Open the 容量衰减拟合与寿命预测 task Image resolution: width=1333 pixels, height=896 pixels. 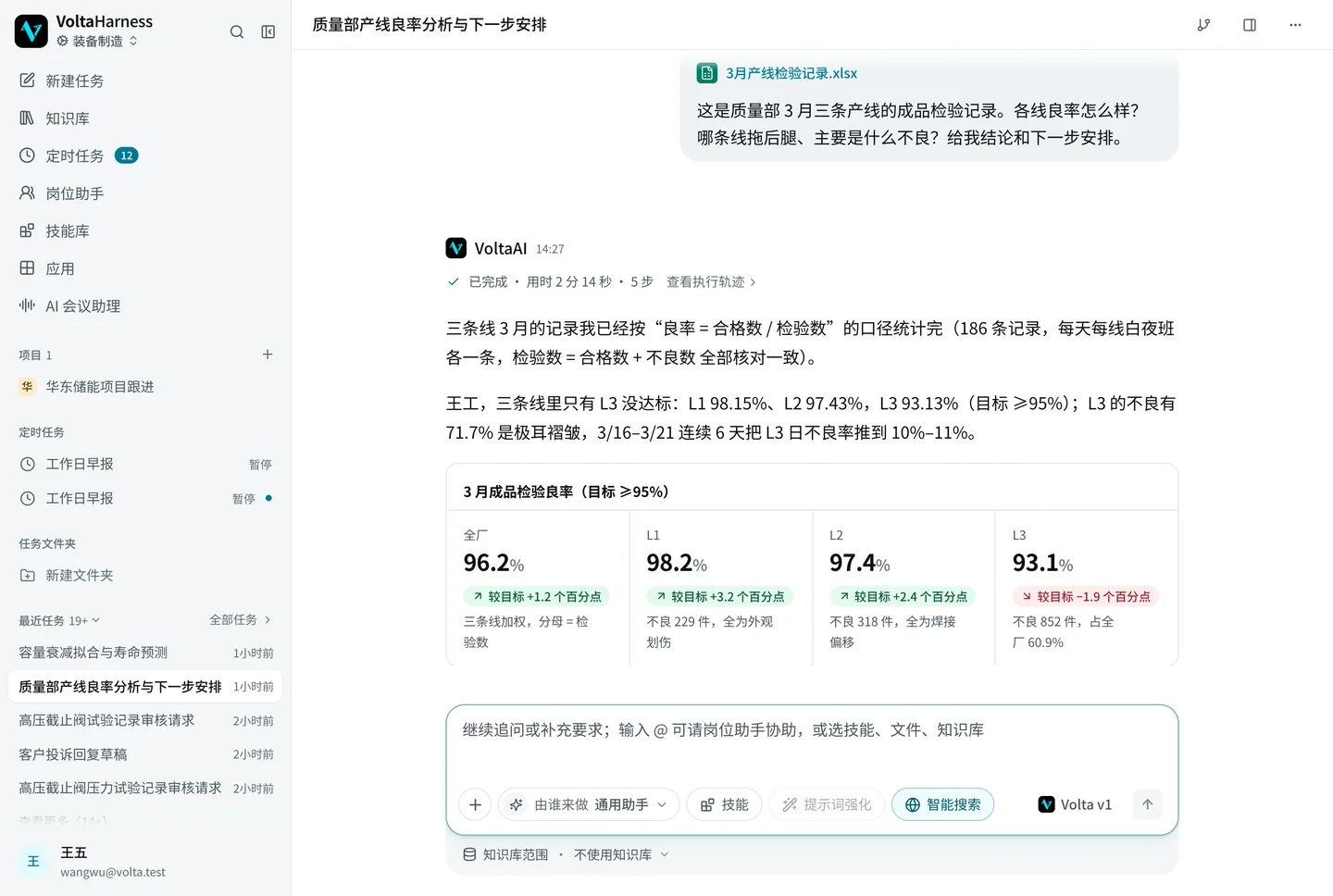coord(145,653)
